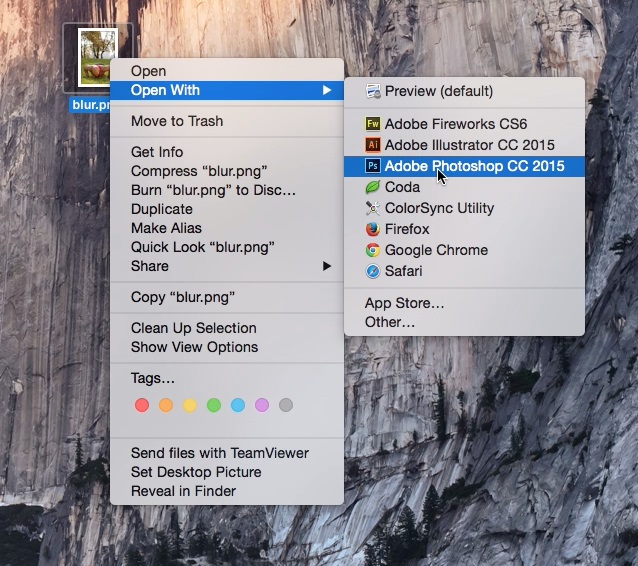This screenshot has height=566, width=638.
Task: Choose Other… in submenu
Action: [x=464, y=322]
